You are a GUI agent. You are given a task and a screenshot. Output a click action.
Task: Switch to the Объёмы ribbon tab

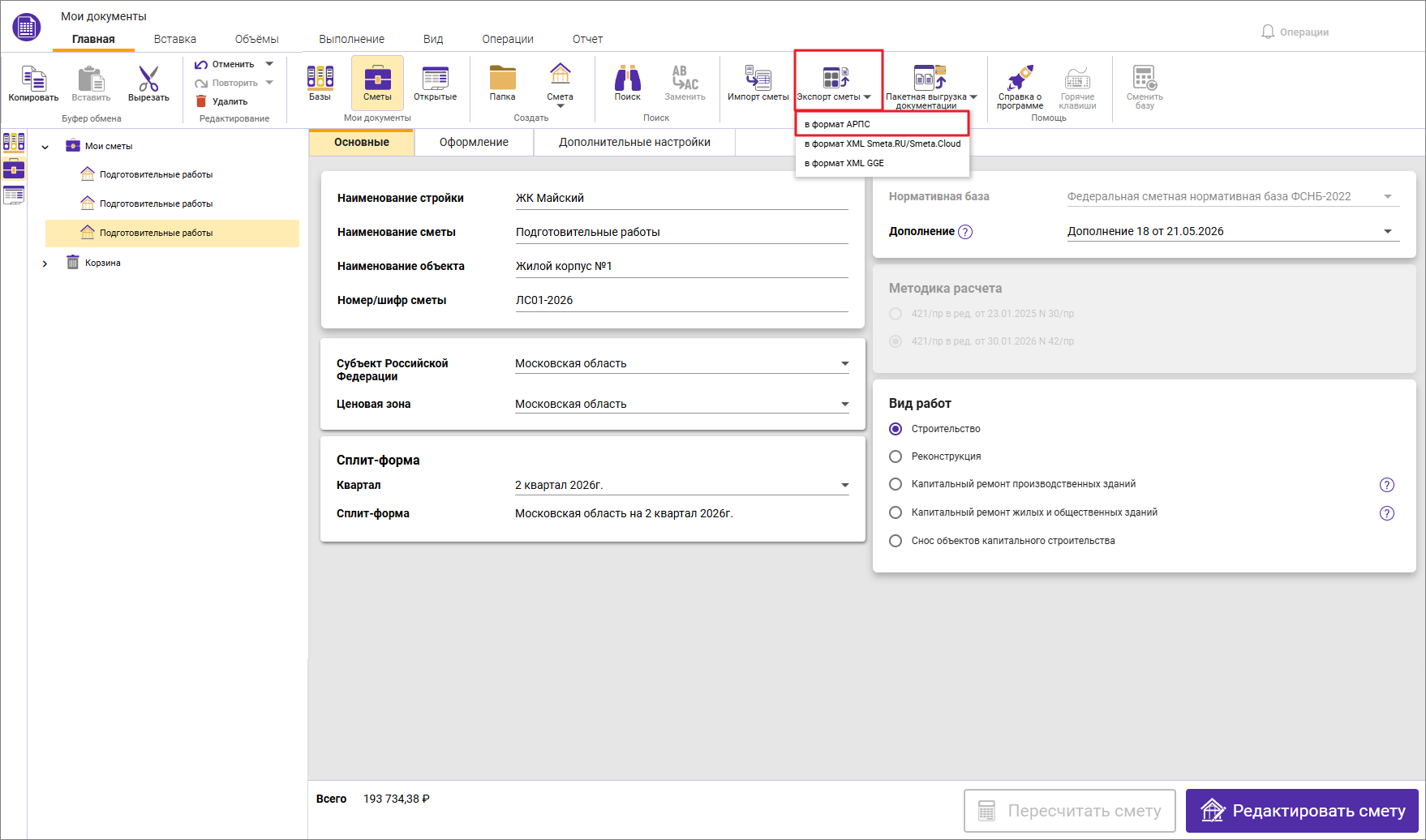pyautogui.click(x=257, y=39)
